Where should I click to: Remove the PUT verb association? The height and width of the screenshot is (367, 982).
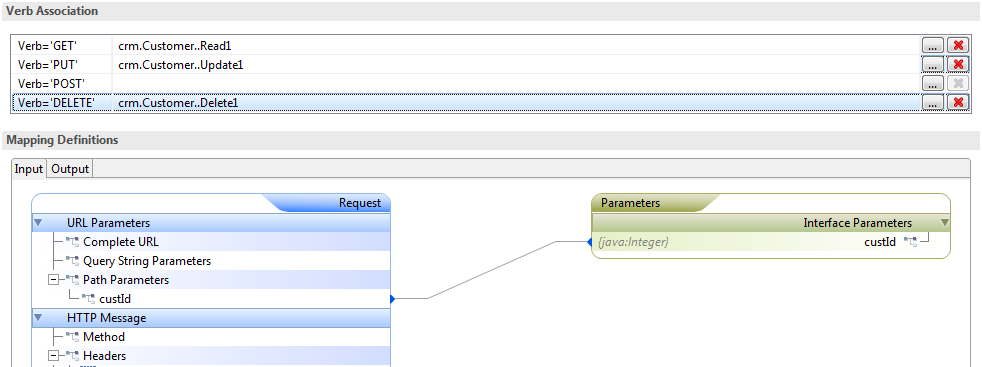point(958,65)
